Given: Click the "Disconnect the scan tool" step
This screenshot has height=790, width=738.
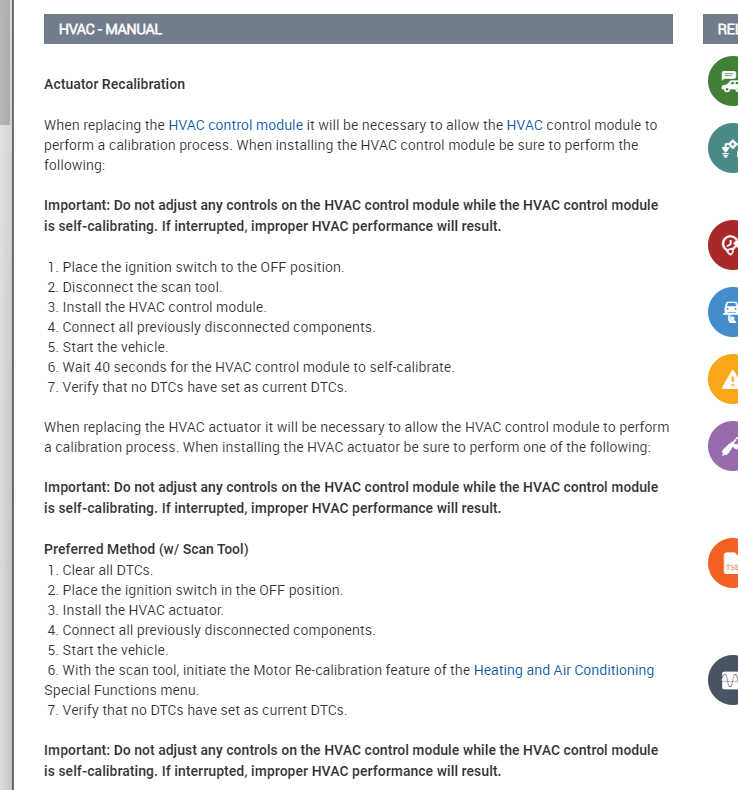Looking at the screenshot, I should pyautogui.click(x=142, y=287).
